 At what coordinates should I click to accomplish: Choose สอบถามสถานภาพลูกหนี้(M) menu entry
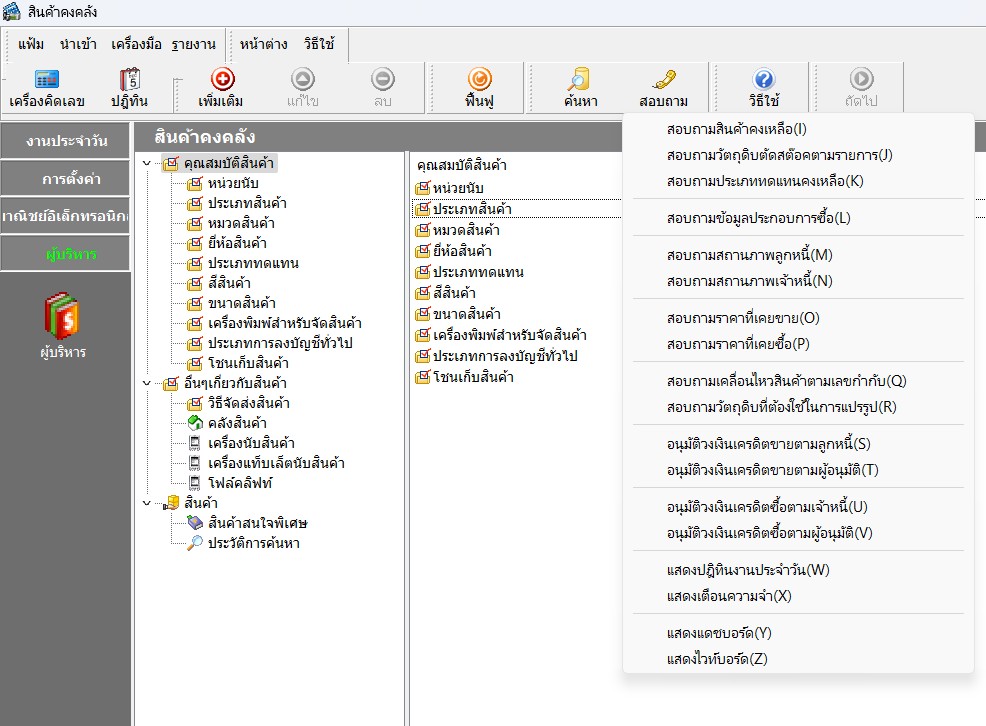798,255
